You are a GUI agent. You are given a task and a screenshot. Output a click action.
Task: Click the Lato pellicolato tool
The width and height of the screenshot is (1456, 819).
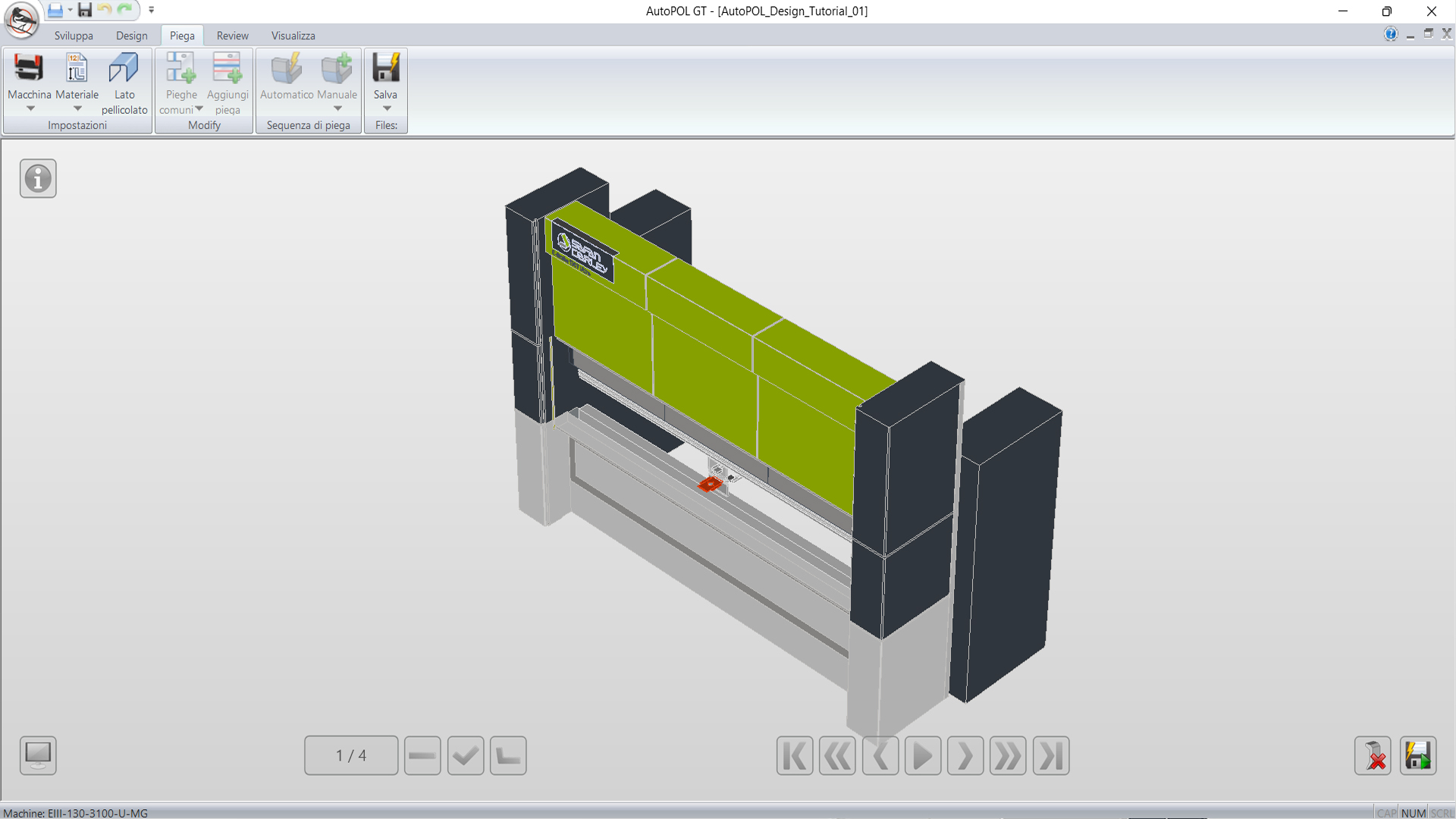coord(124,83)
